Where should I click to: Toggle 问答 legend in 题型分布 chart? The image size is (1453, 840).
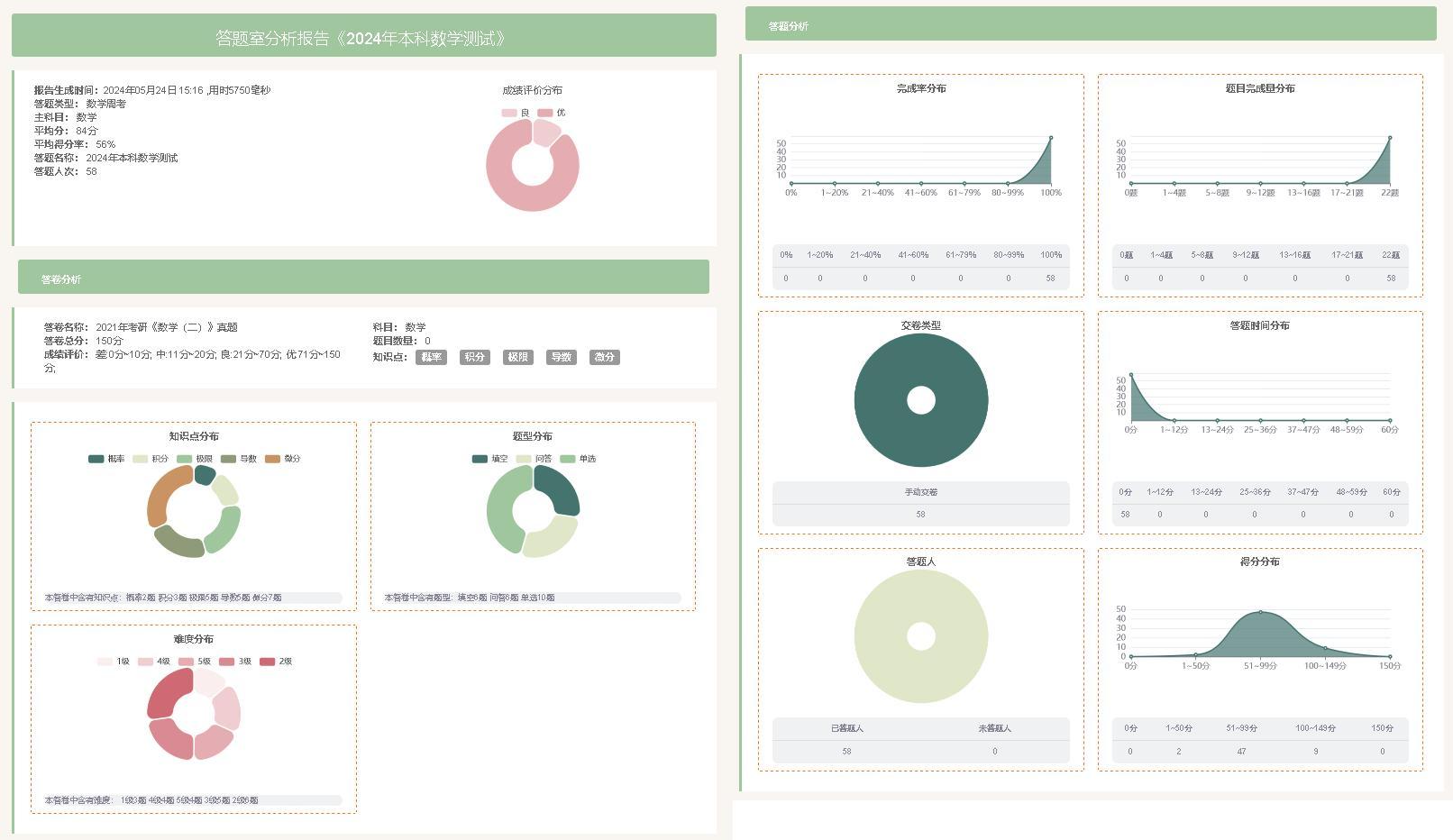[534, 459]
